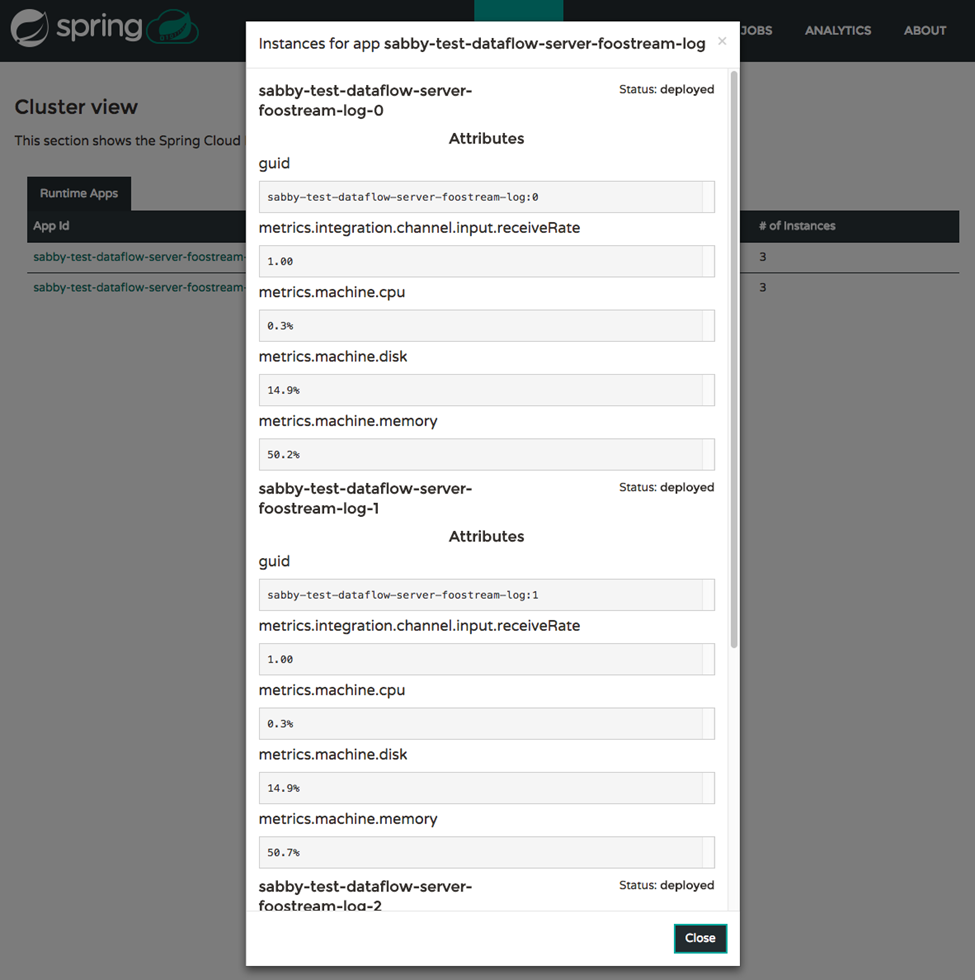Click the Spring logo in the header
Image resolution: width=975 pixels, height=980 pixels.
76,28
